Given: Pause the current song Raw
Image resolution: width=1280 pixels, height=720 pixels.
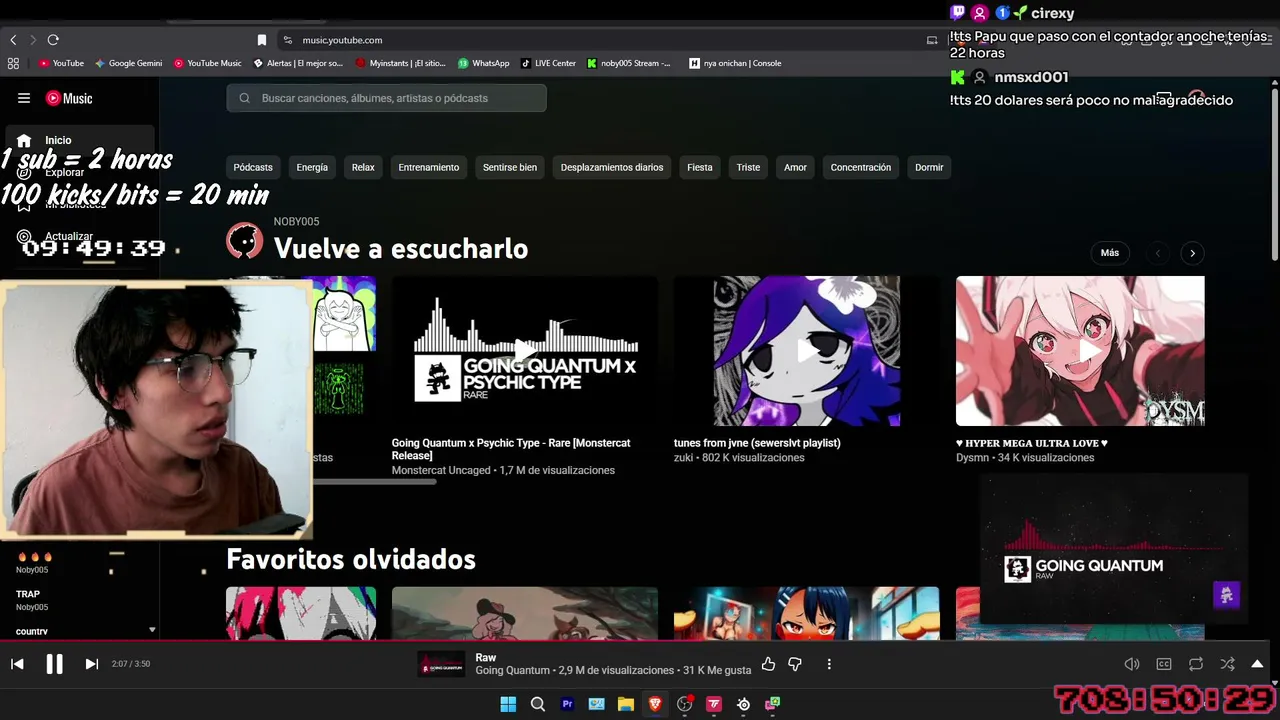Looking at the screenshot, I should 54,664.
